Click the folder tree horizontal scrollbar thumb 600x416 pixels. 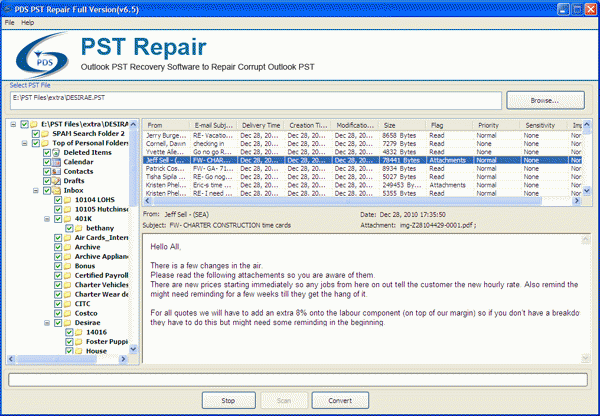(x=57, y=359)
